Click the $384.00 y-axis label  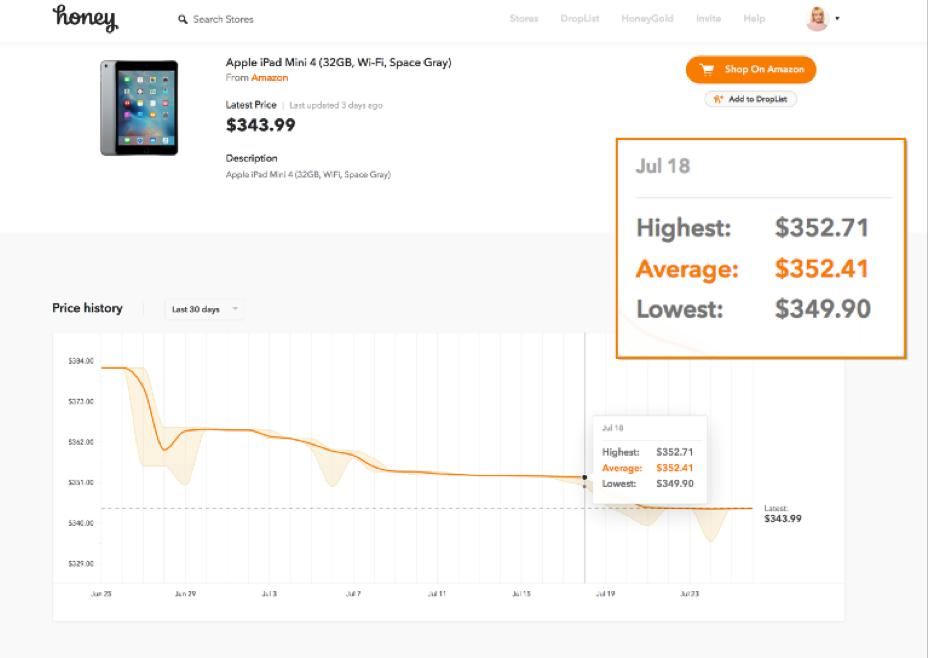tap(80, 361)
